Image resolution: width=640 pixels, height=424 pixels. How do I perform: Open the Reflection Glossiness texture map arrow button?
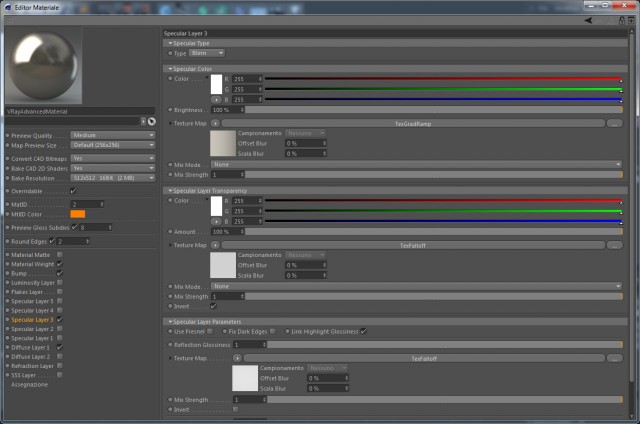click(237, 358)
